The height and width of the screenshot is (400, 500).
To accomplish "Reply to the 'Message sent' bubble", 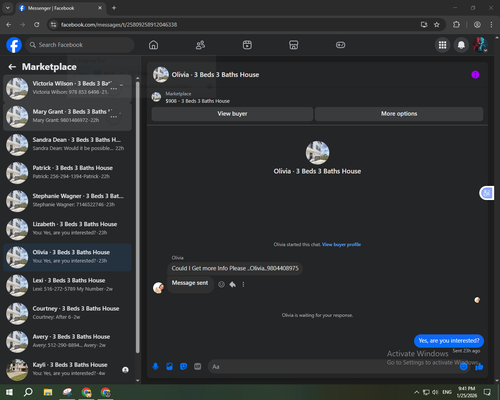I will 233,284.
